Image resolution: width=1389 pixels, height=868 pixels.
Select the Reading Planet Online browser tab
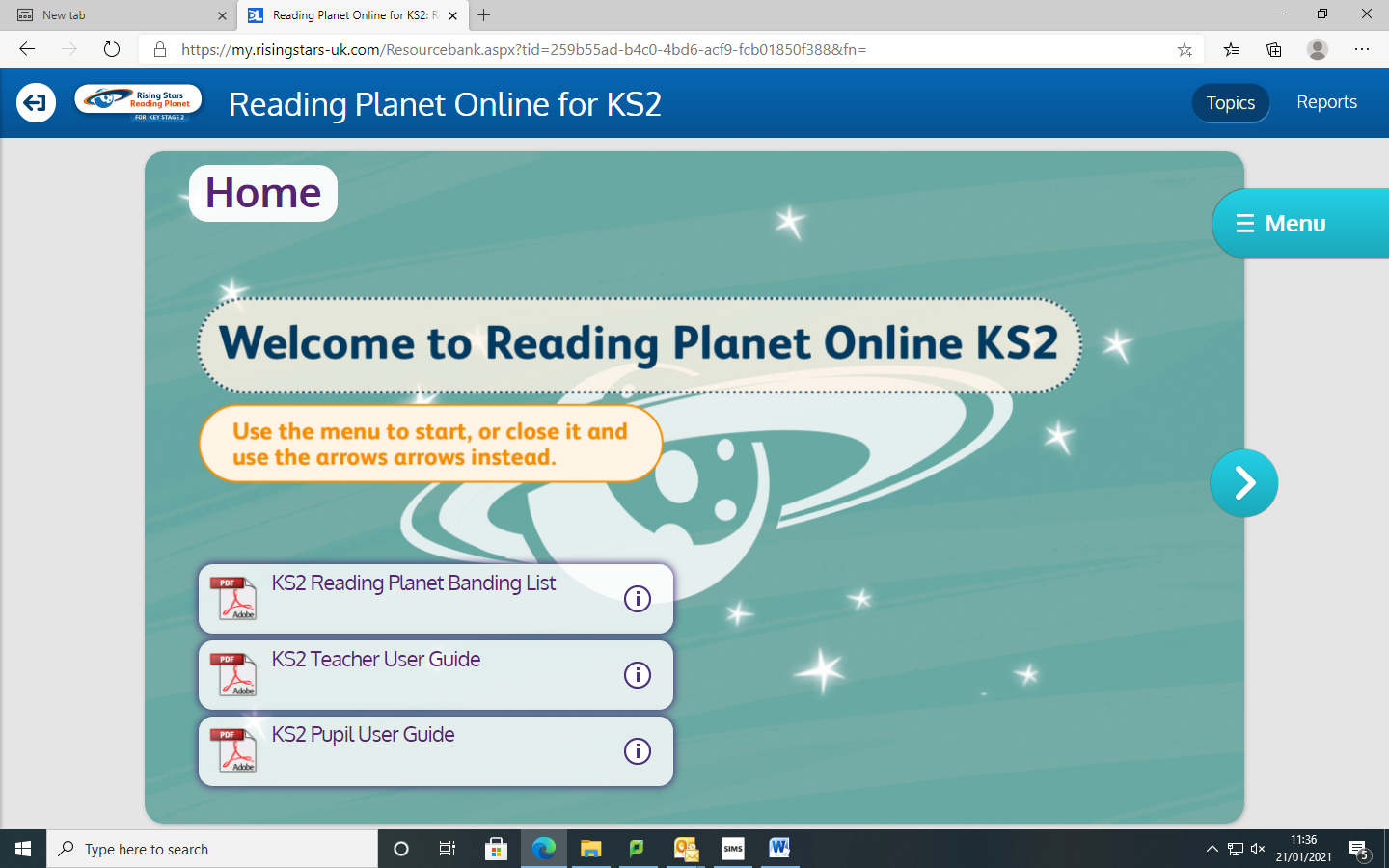tap(352, 15)
